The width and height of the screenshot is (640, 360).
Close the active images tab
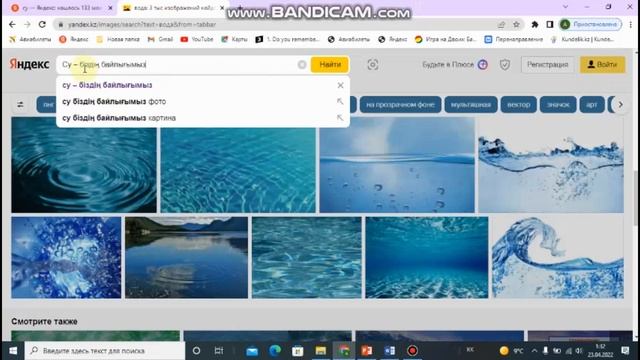(x=222, y=8)
